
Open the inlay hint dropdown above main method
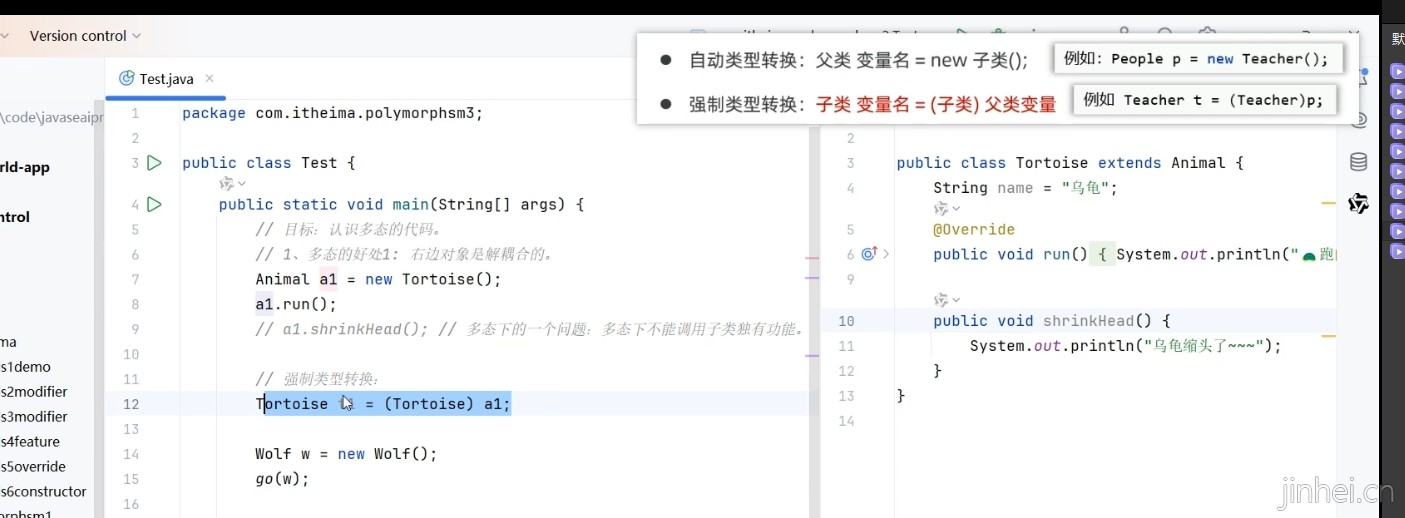coord(230,184)
